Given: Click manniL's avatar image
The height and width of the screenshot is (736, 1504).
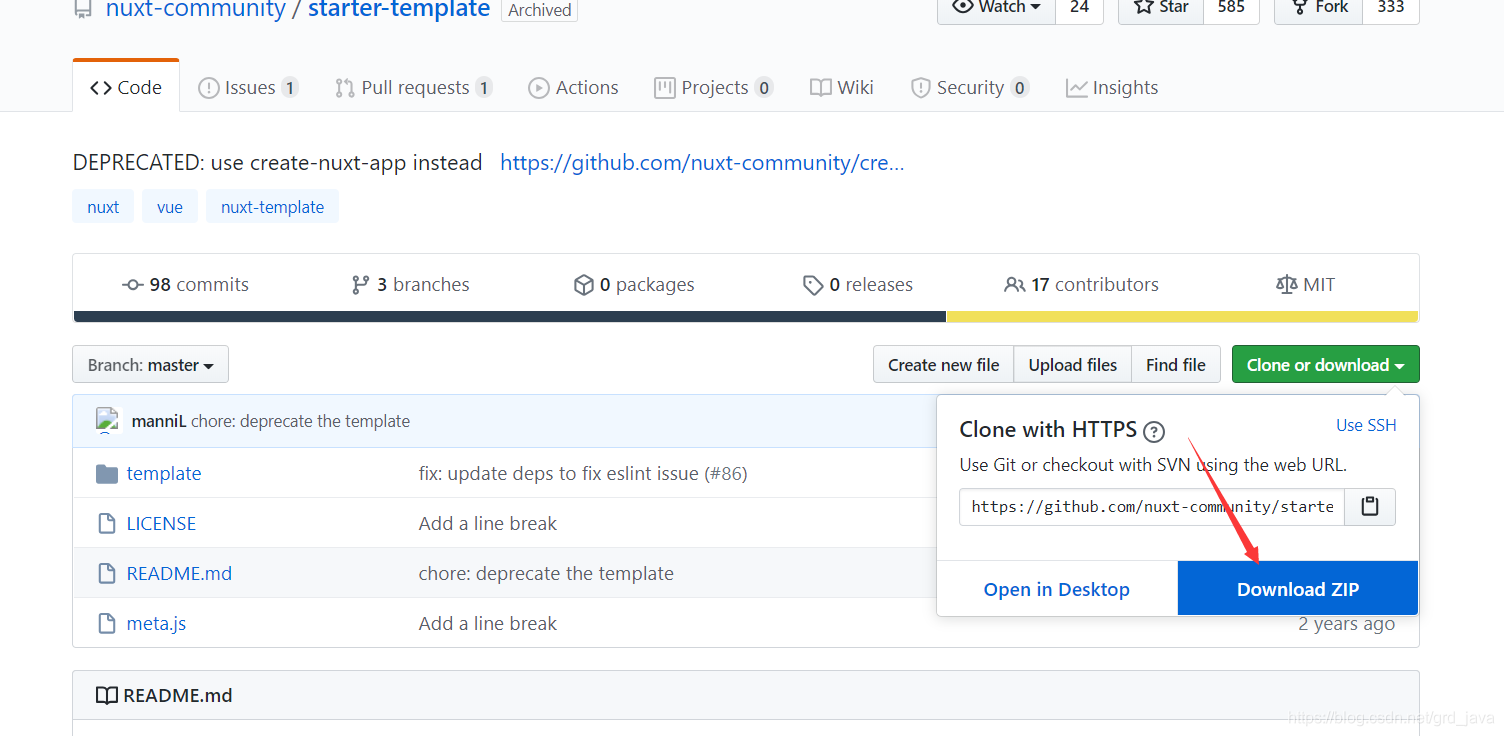Looking at the screenshot, I should point(108,420).
